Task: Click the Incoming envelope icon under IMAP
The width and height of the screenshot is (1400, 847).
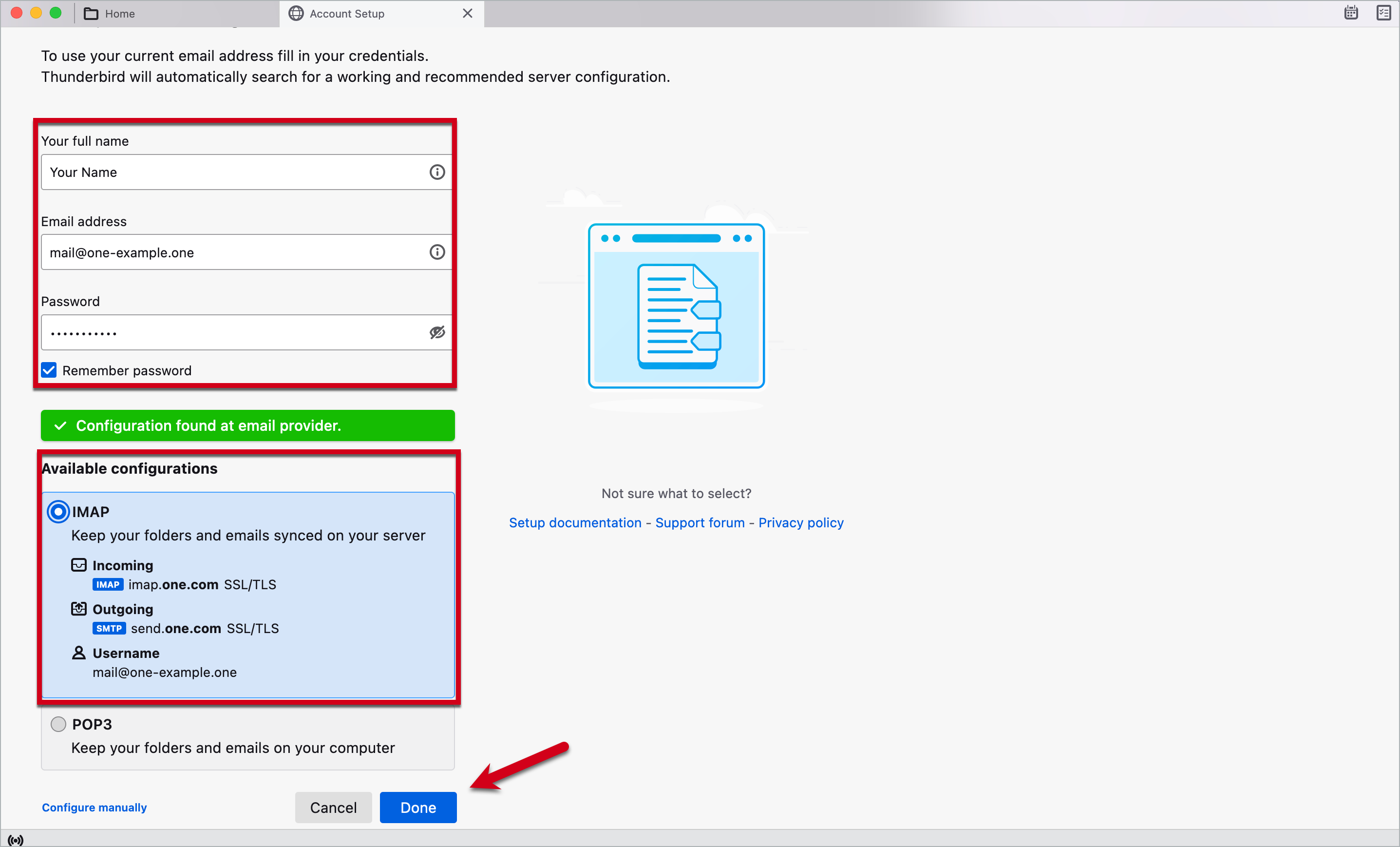Action: click(79, 565)
